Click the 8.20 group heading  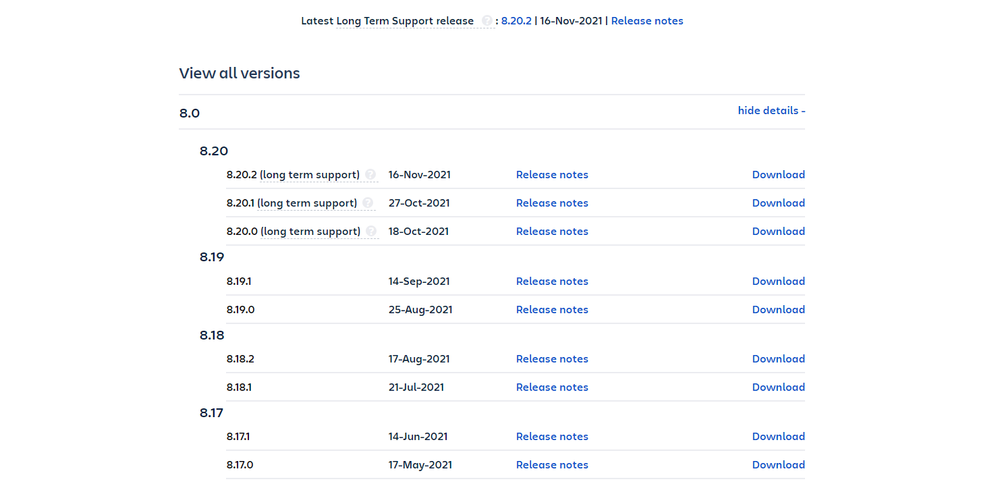213,151
